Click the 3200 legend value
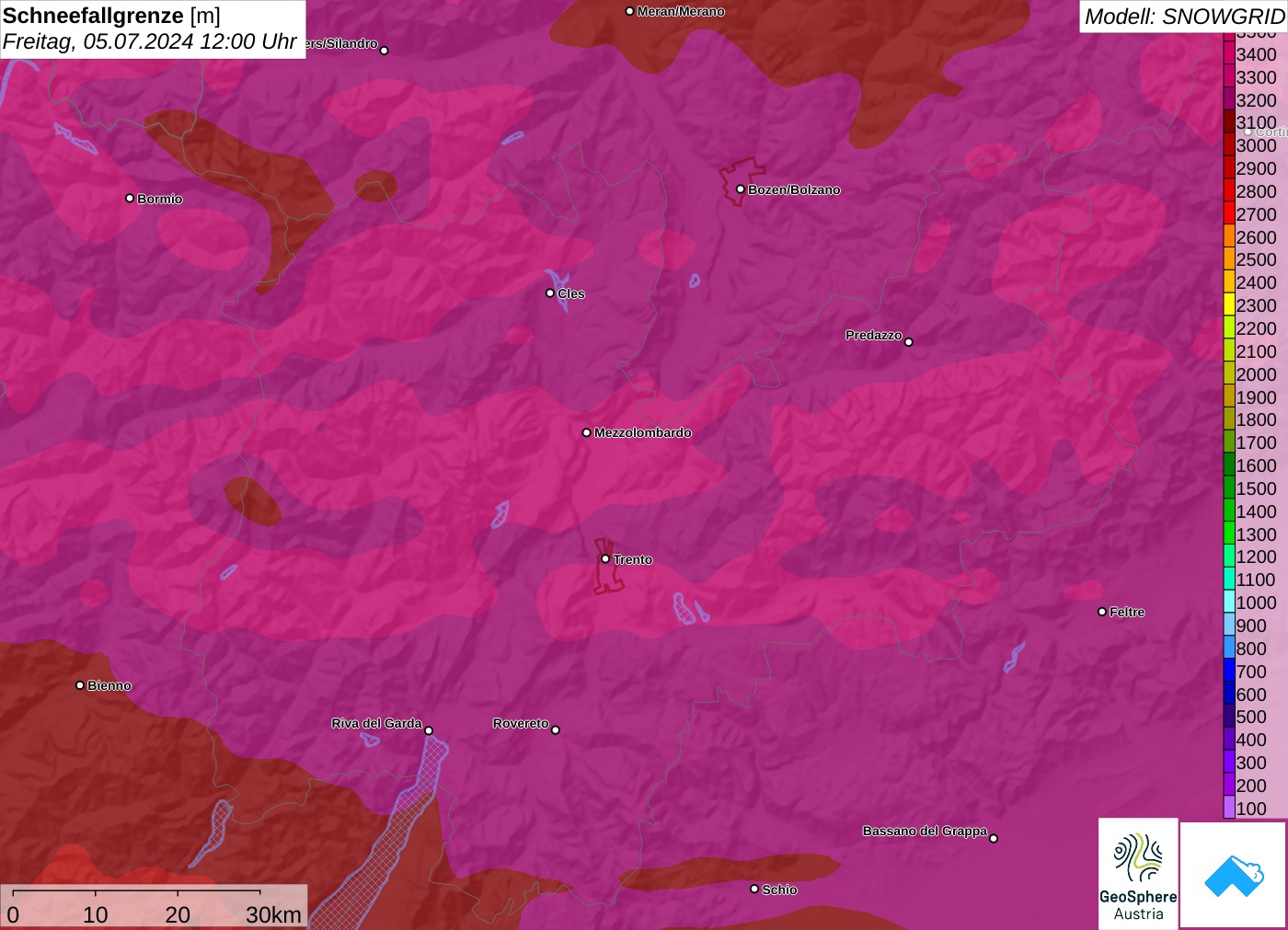The width and height of the screenshot is (1288, 930). (x=1256, y=100)
